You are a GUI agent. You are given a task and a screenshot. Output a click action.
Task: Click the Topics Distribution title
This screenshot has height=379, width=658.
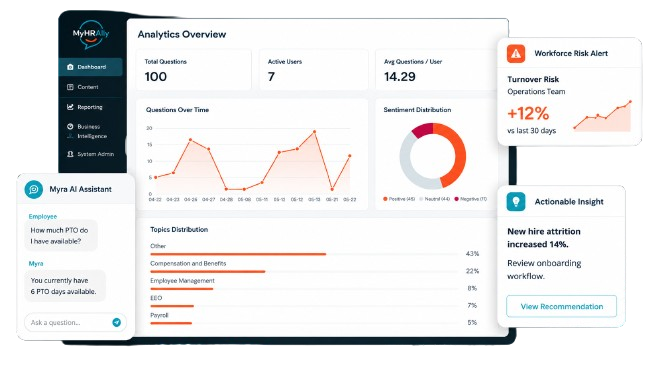(179, 230)
